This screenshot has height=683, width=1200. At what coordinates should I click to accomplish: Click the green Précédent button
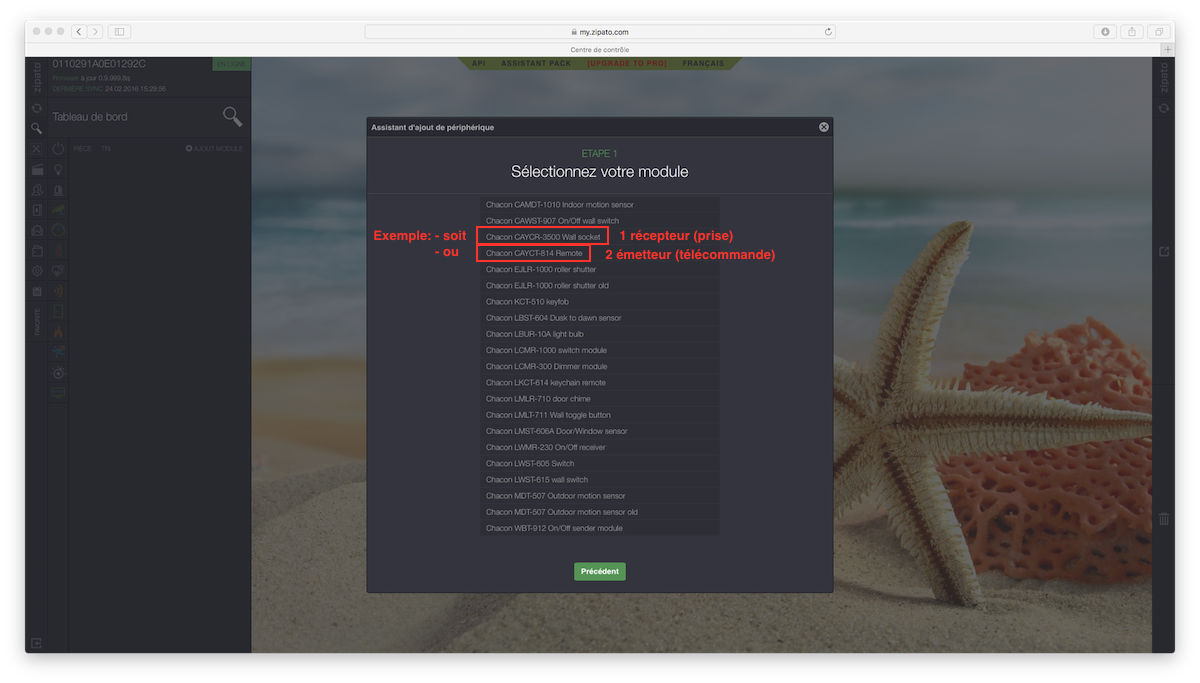click(x=599, y=572)
